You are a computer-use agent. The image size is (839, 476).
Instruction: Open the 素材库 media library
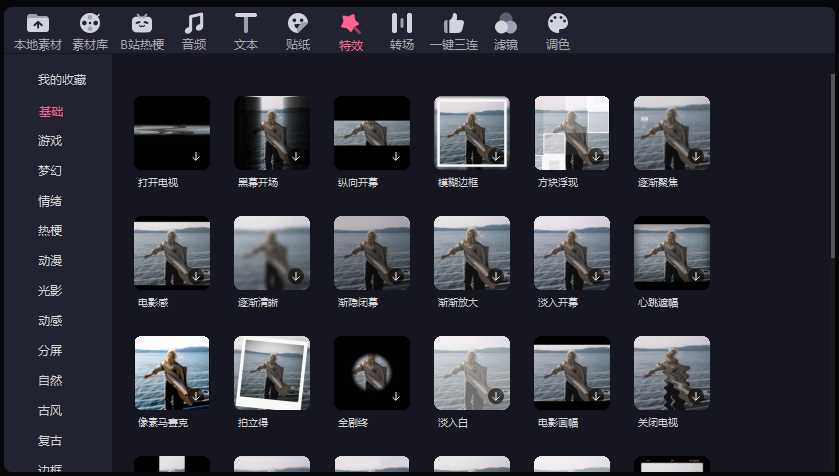pyautogui.click(x=90, y=33)
